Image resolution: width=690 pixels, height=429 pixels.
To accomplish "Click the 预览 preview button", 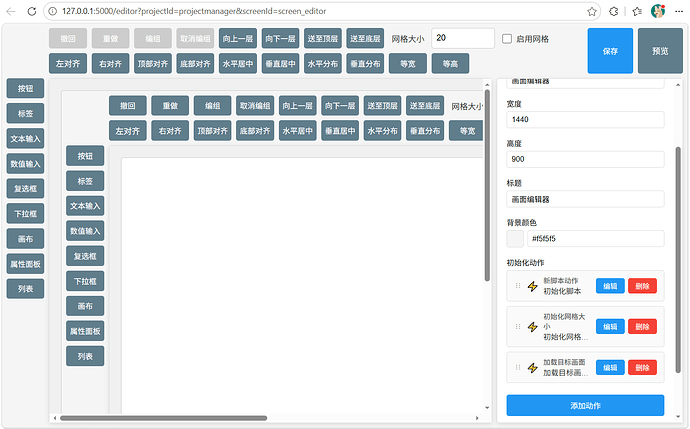I will (660, 51).
